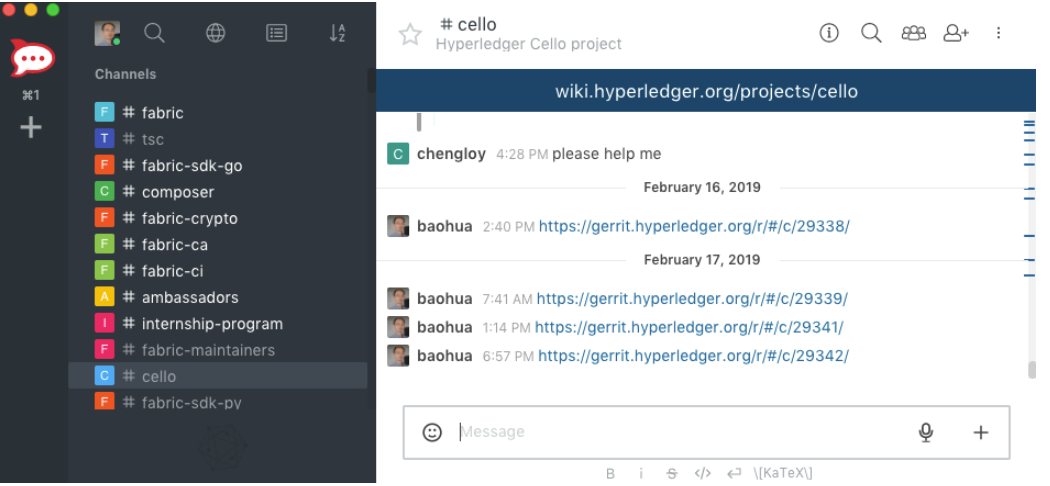The height and width of the screenshot is (486, 1050).
Task: Open the sidebar sort options
Action: 337,33
